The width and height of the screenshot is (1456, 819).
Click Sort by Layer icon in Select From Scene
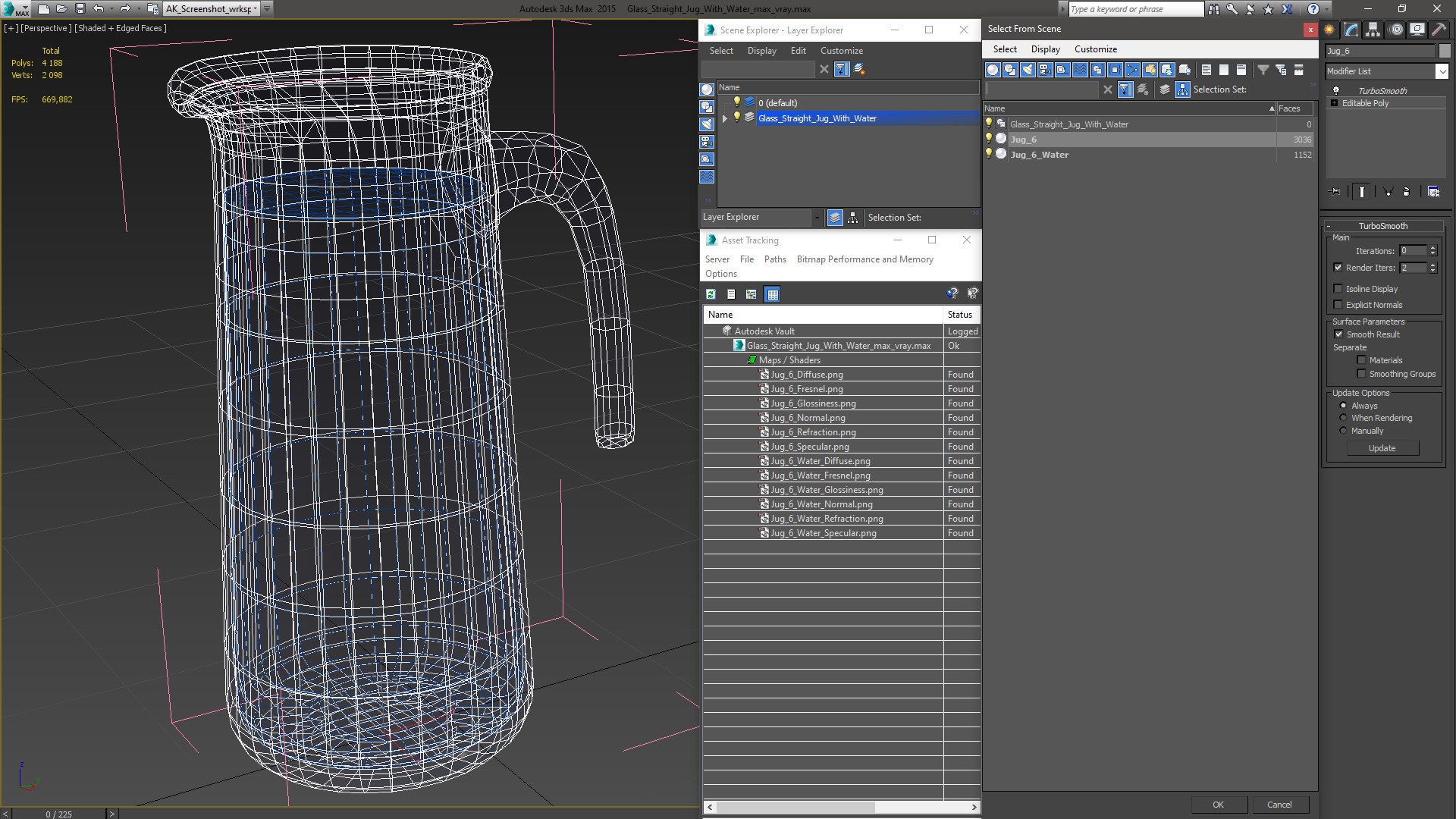[x=1165, y=89]
